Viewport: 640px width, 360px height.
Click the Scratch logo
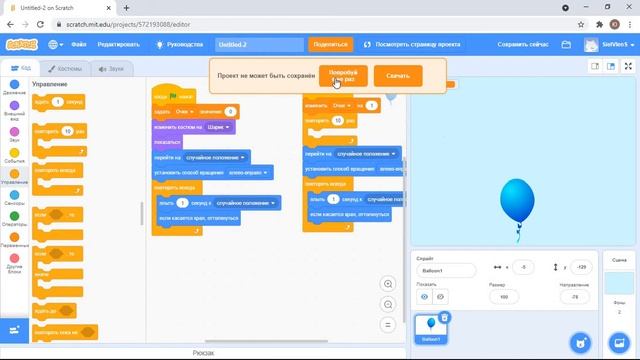click(22, 44)
